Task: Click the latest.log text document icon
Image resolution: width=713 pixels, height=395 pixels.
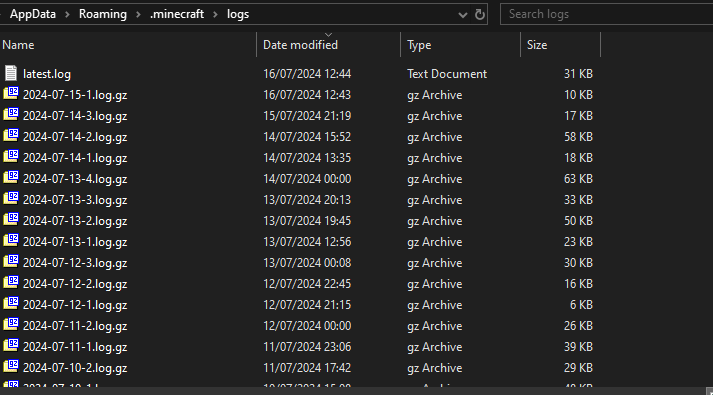Action: coord(11,73)
